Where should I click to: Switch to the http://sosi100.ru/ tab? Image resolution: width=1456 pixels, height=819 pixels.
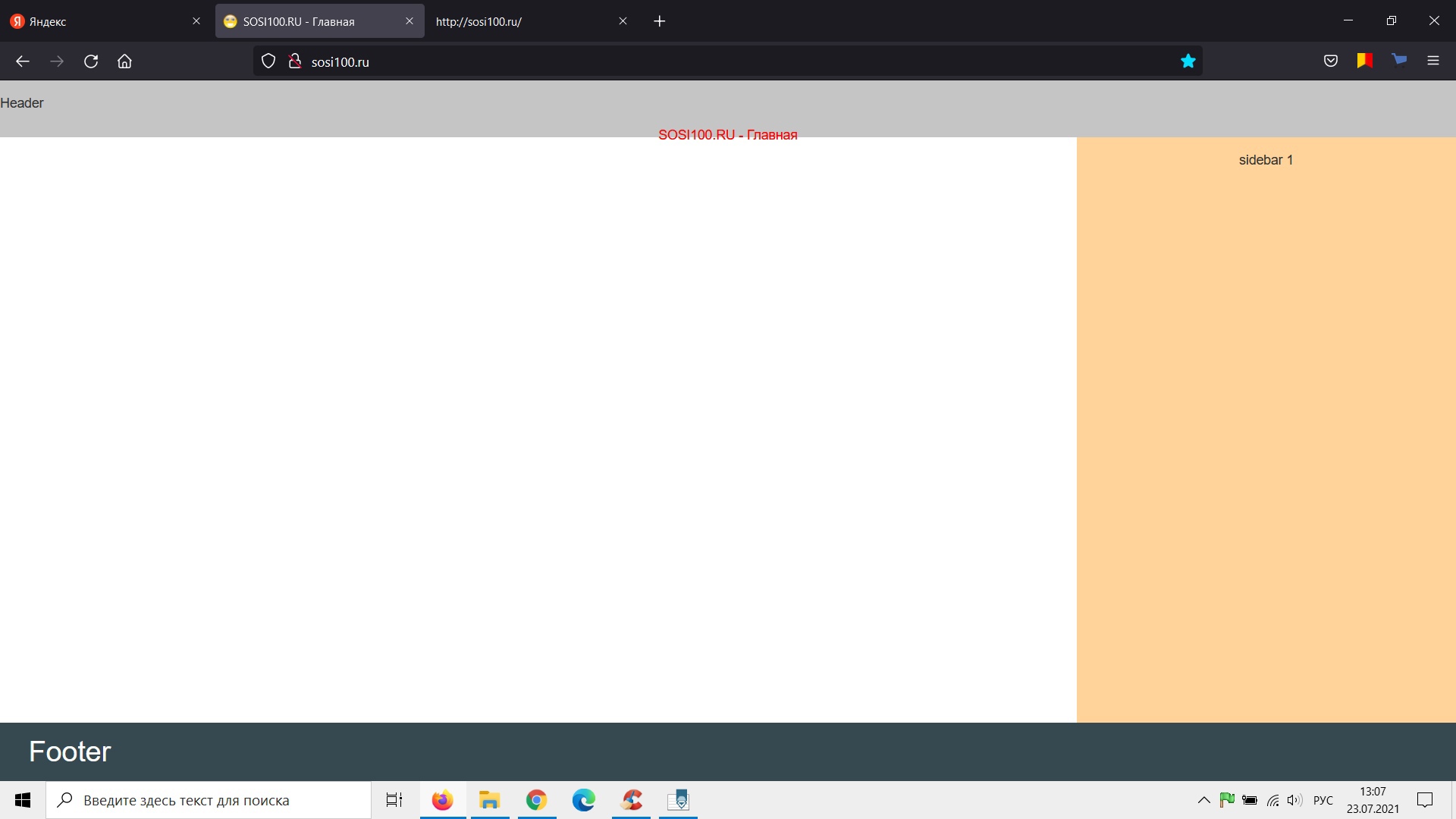tap(516, 21)
